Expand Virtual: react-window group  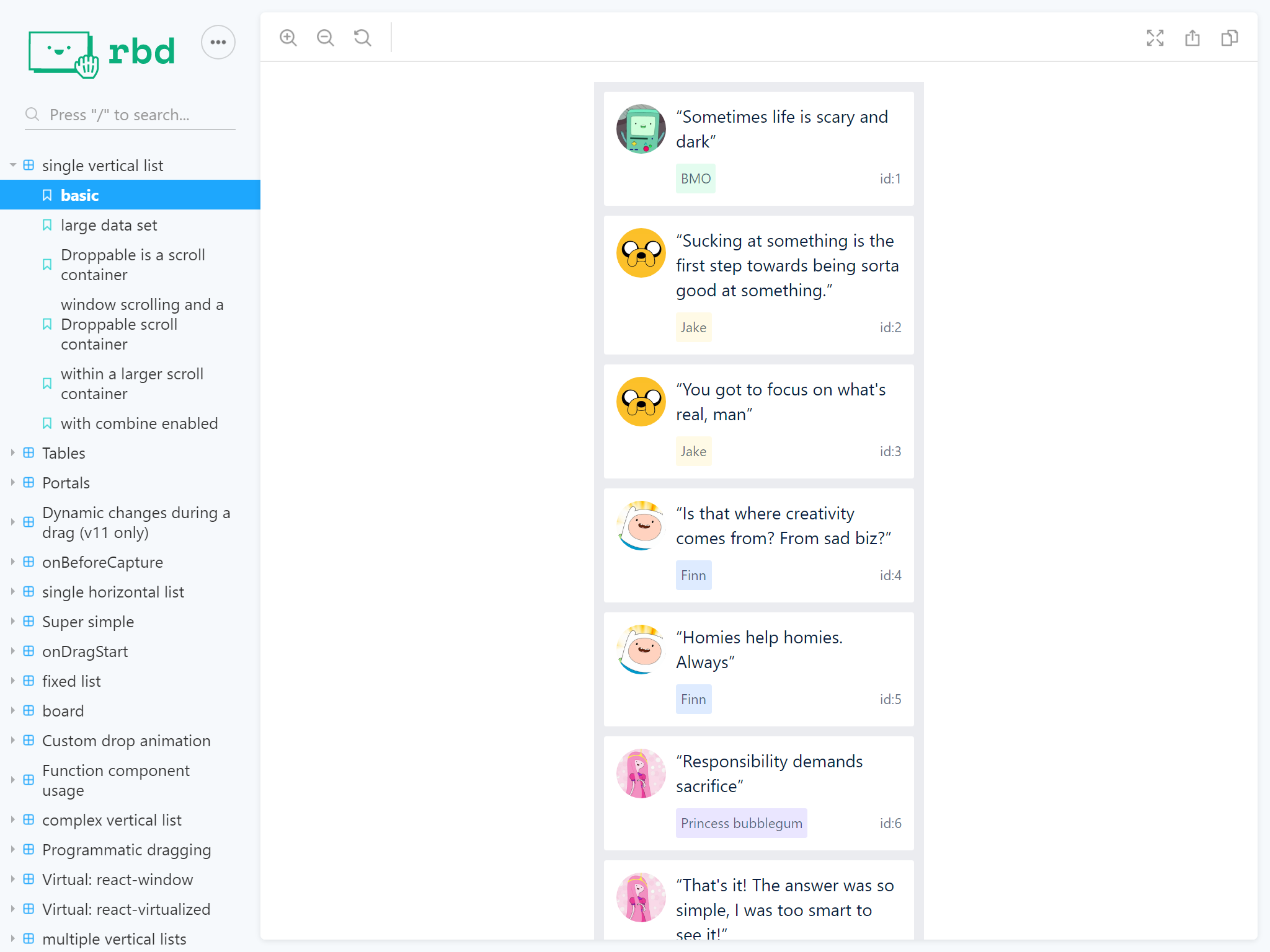130,879
